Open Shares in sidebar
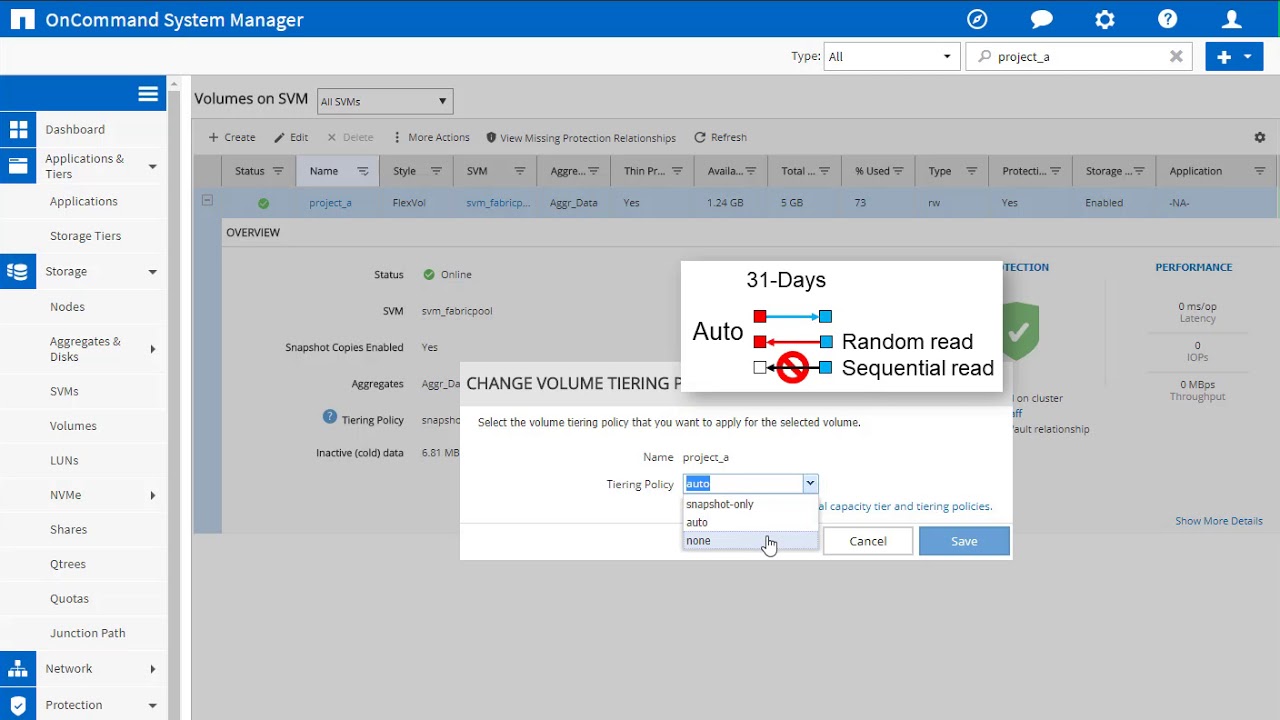The height and width of the screenshot is (720, 1280). [68, 529]
